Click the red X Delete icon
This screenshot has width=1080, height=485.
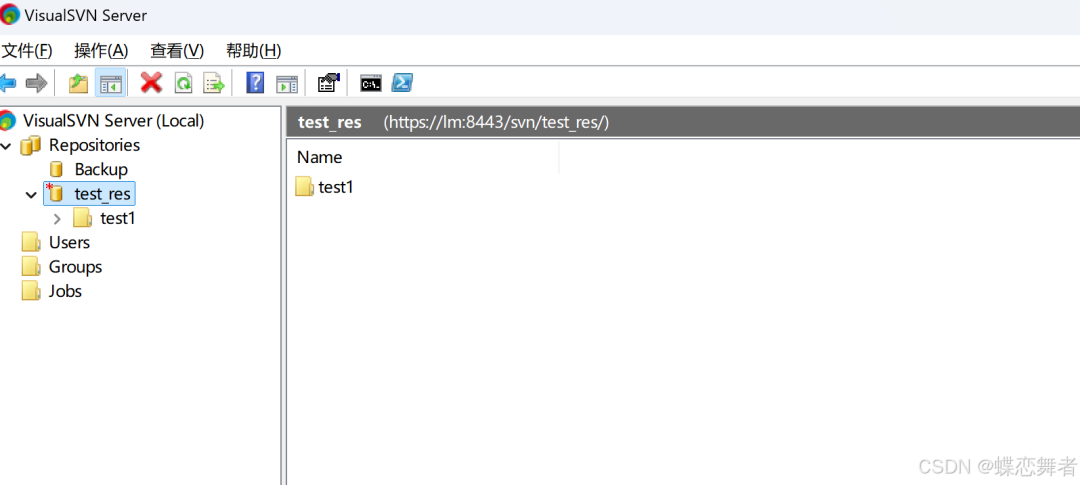152,83
